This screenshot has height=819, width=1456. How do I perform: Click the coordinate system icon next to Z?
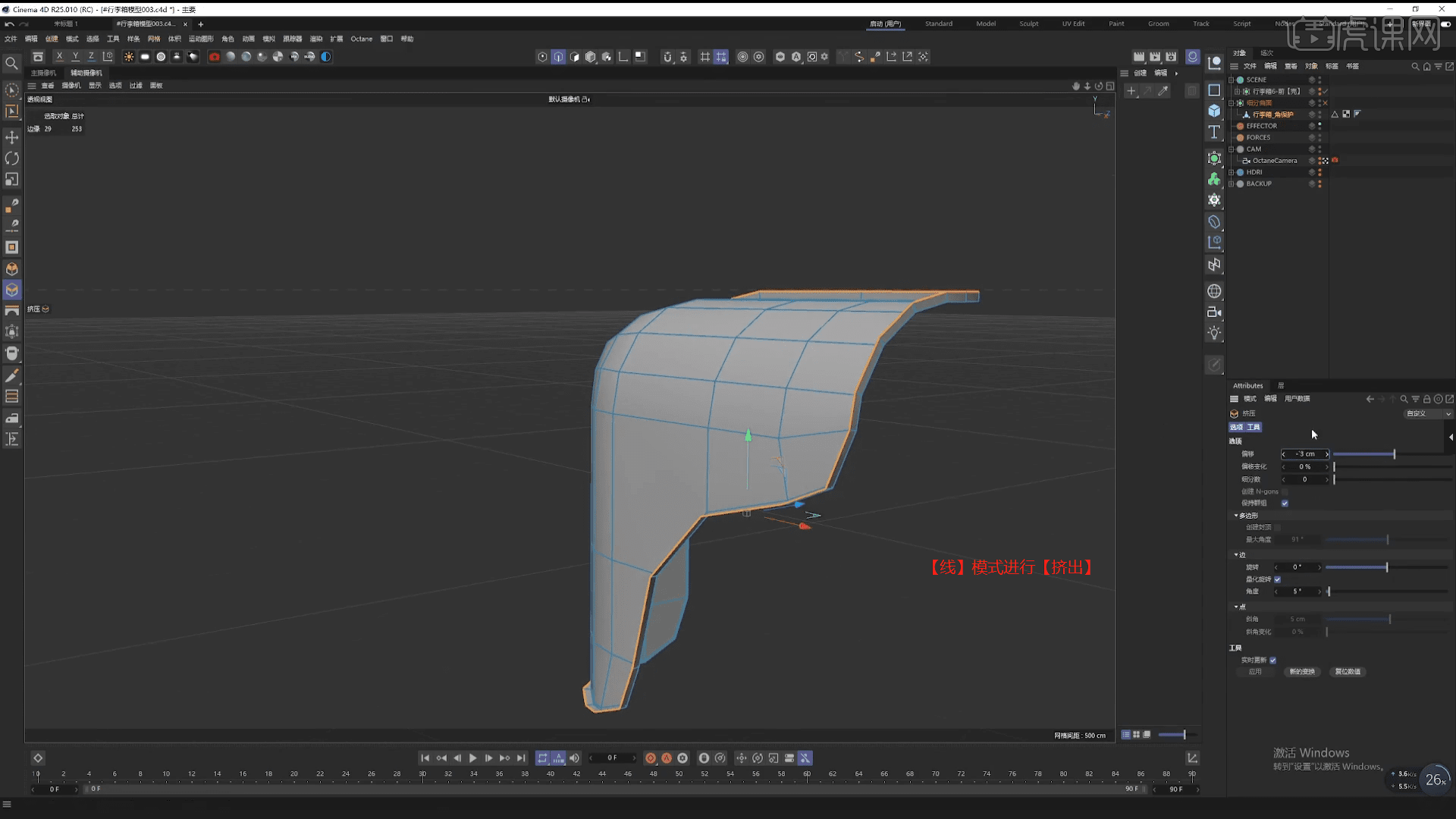point(108,57)
